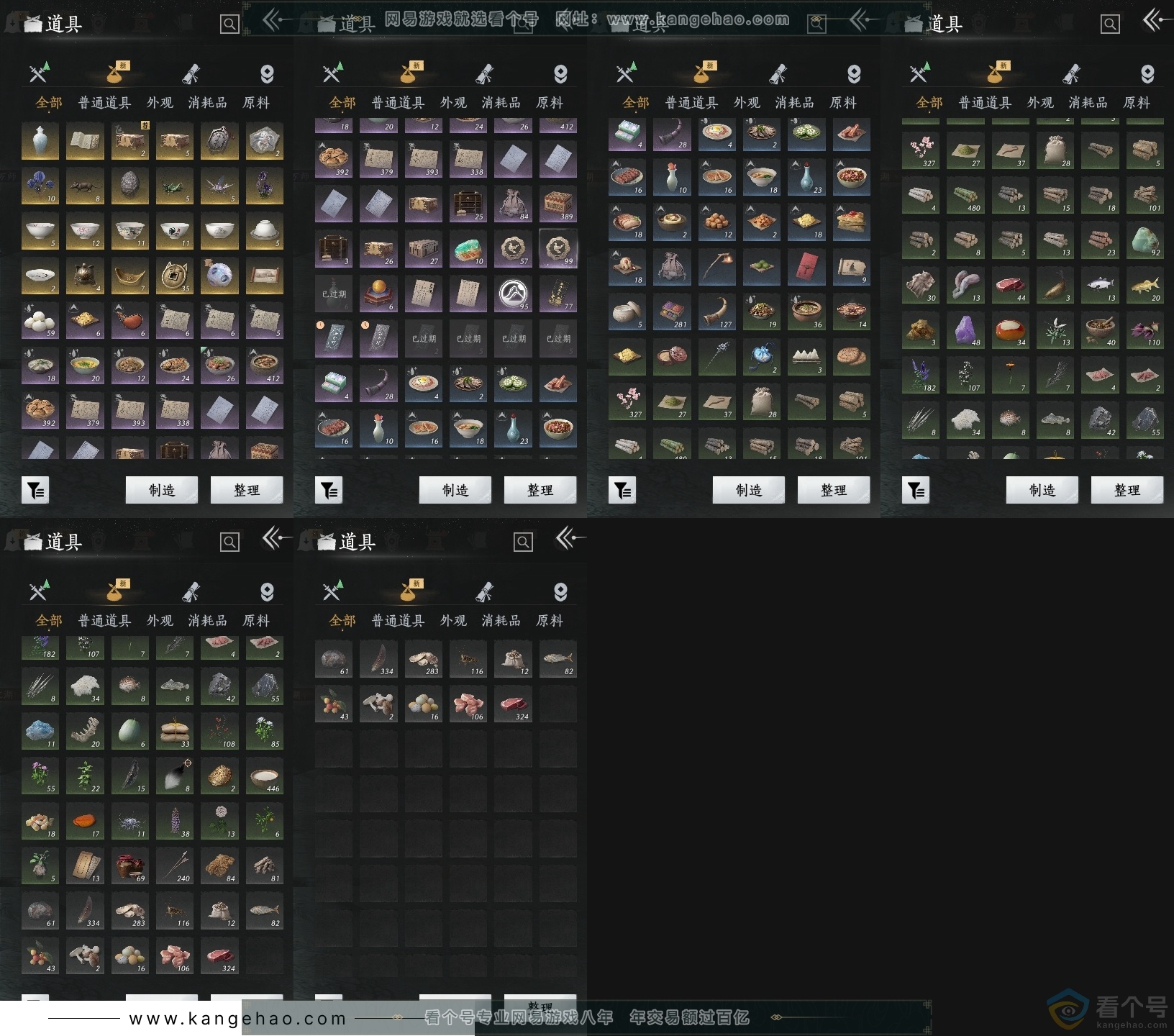The width and height of the screenshot is (1174, 1036).
Task: Select the money-bag category icon in bottom-right panel
Action: coord(409,591)
